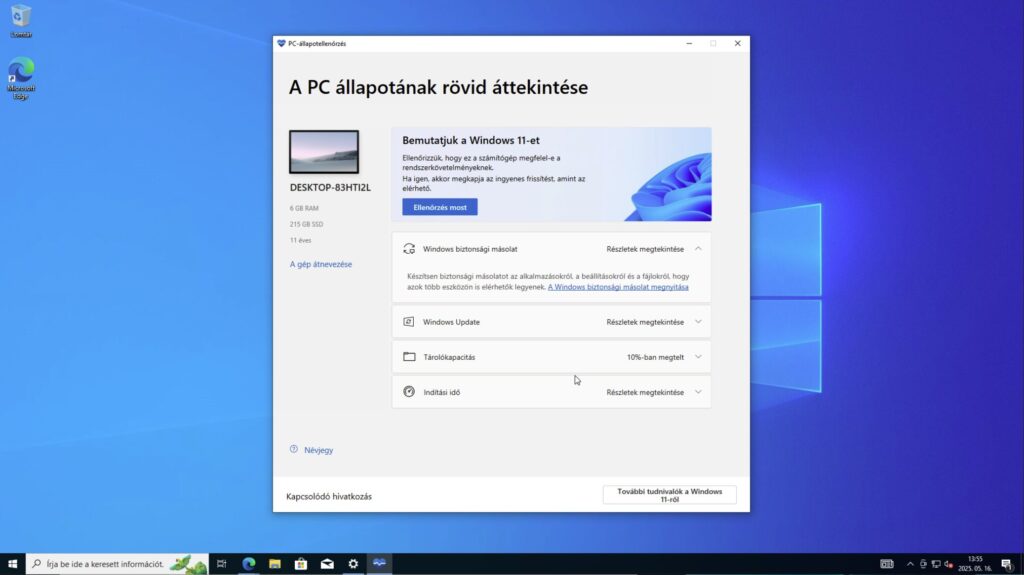This screenshot has width=1024, height=575.
Task: Click the 6 GB RAM text
Action: point(304,208)
